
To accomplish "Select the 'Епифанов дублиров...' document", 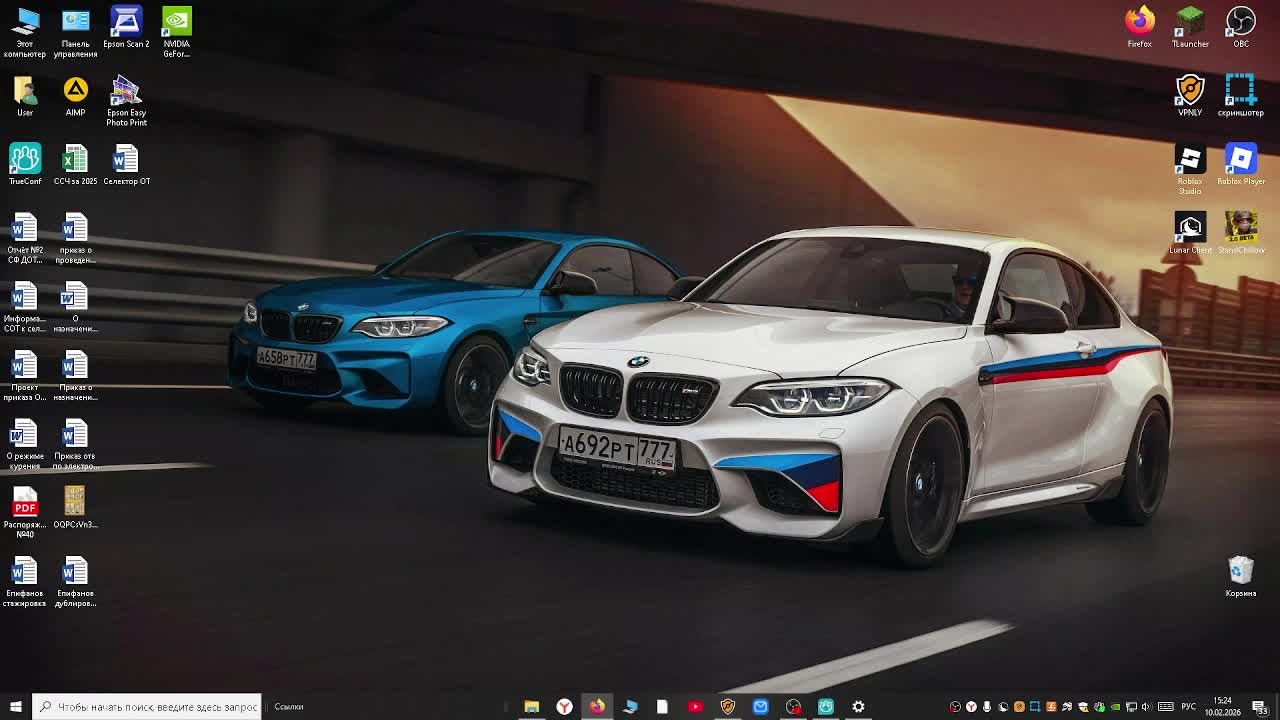I will pyautogui.click(x=75, y=582).
